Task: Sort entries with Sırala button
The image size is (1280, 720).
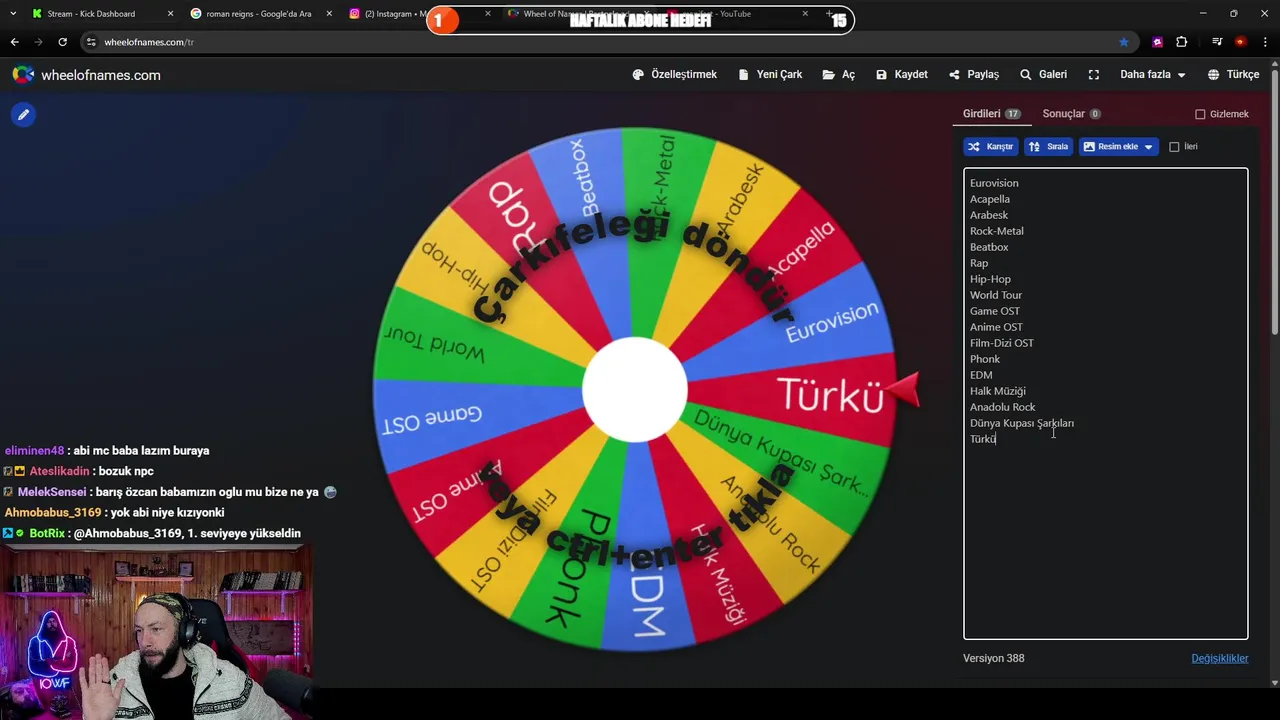Action: (x=1048, y=147)
